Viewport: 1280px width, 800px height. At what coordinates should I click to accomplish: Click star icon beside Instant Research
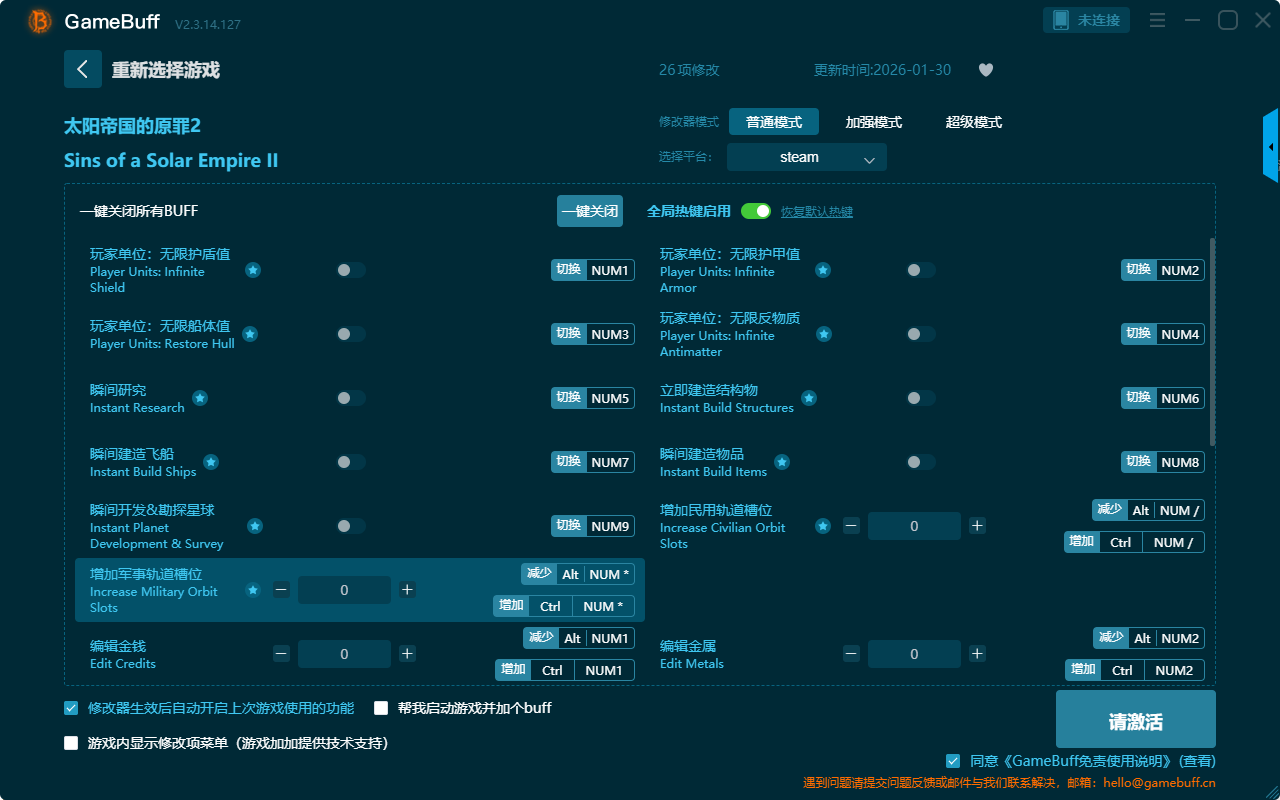(200, 398)
